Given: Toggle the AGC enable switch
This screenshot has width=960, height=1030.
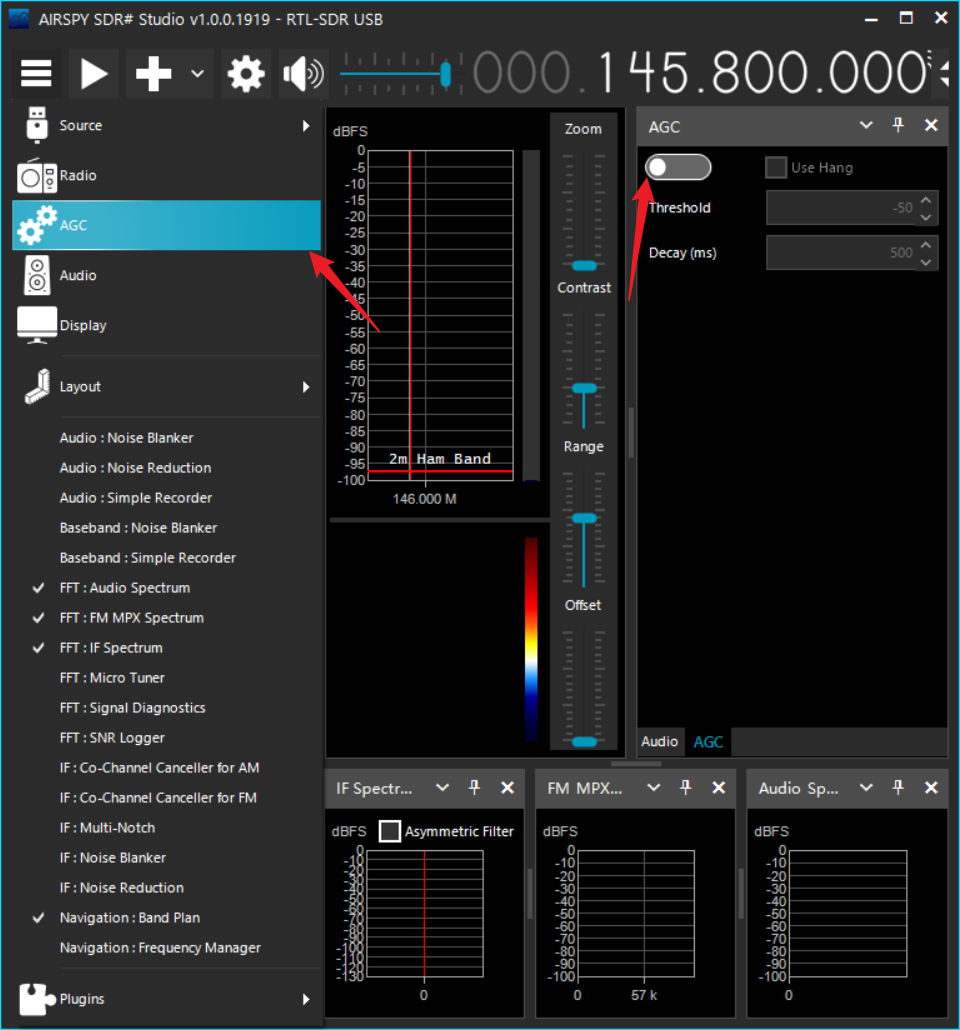Looking at the screenshot, I should pos(678,168).
